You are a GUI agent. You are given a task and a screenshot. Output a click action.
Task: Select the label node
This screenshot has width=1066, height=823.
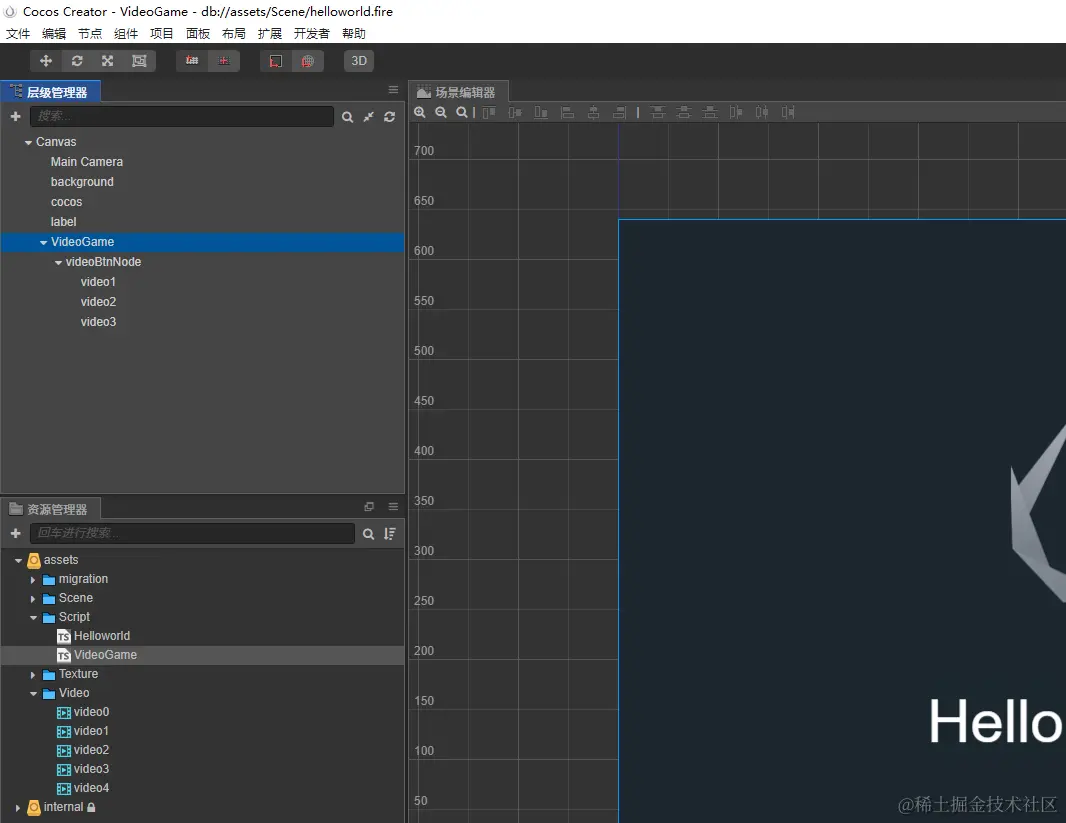coord(63,222)
